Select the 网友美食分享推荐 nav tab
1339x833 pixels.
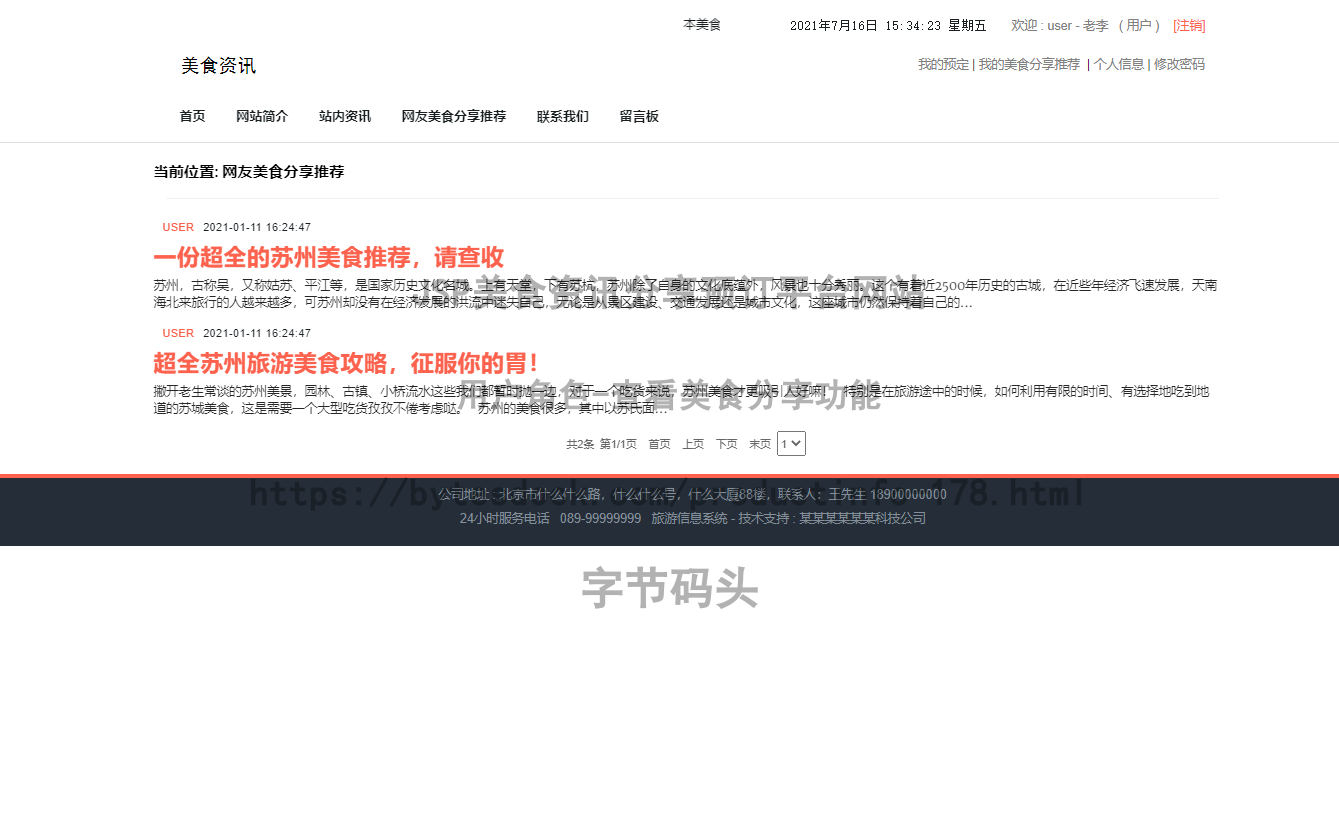click(x=453, y=116)
